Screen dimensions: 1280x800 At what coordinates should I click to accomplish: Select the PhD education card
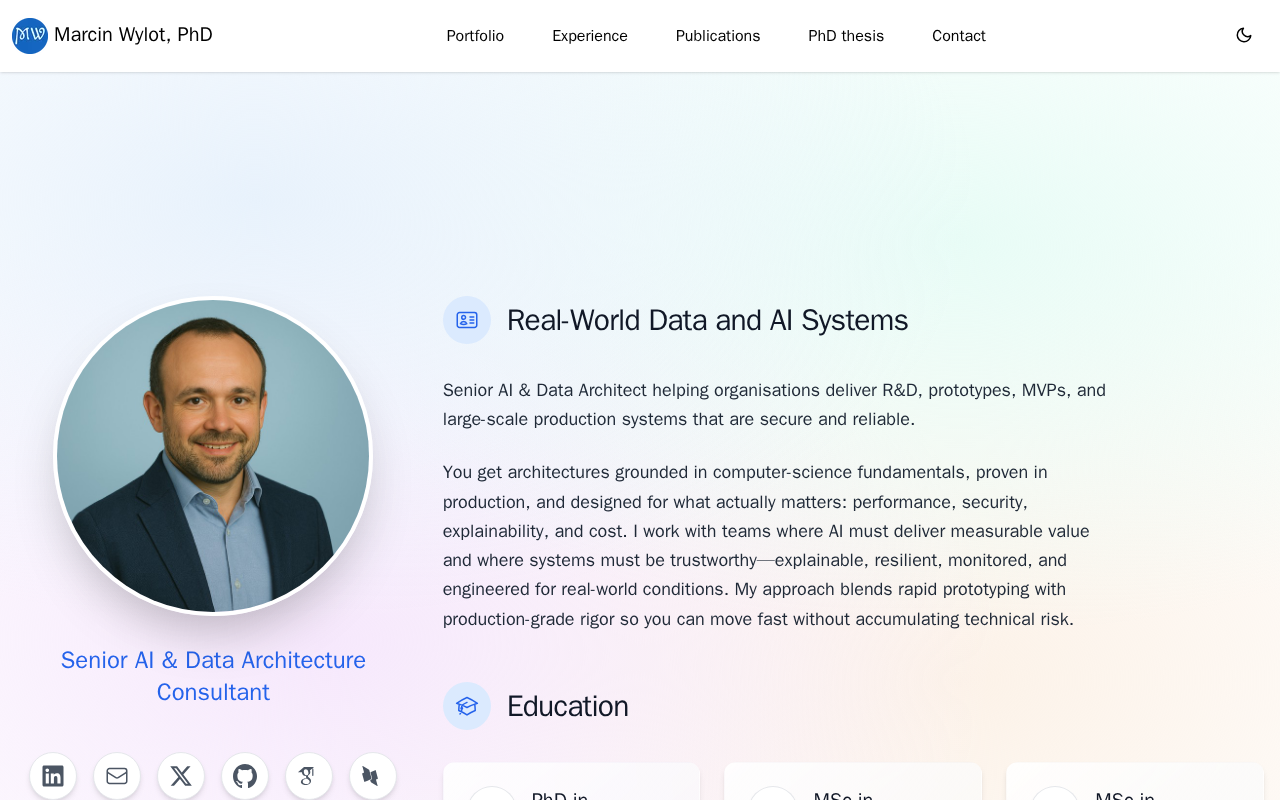click(x=572, y=782)
